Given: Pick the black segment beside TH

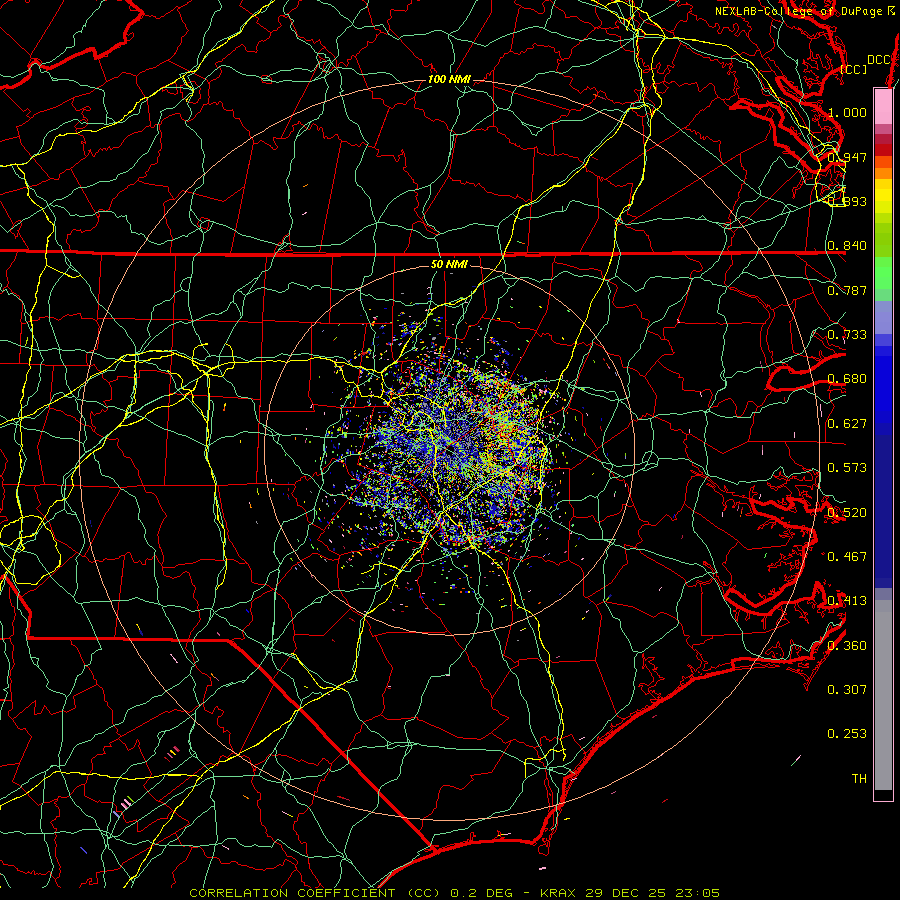Looking at the screenshot, I should (883, 794).
